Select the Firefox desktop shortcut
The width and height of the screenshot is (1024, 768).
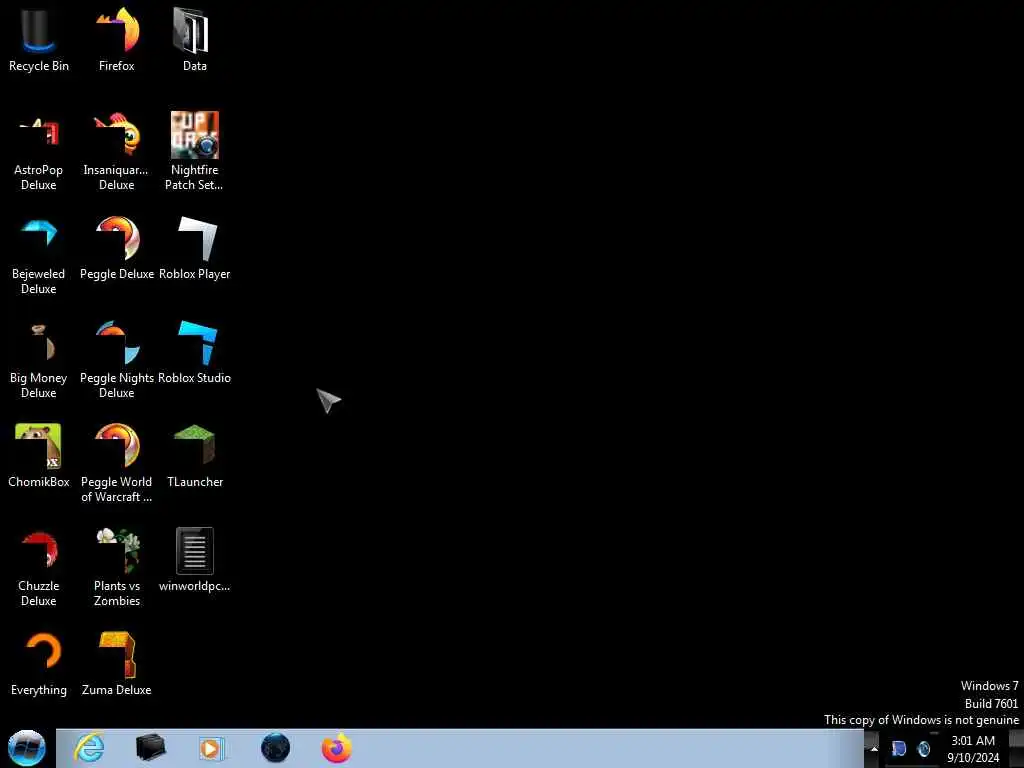point(117,40)
